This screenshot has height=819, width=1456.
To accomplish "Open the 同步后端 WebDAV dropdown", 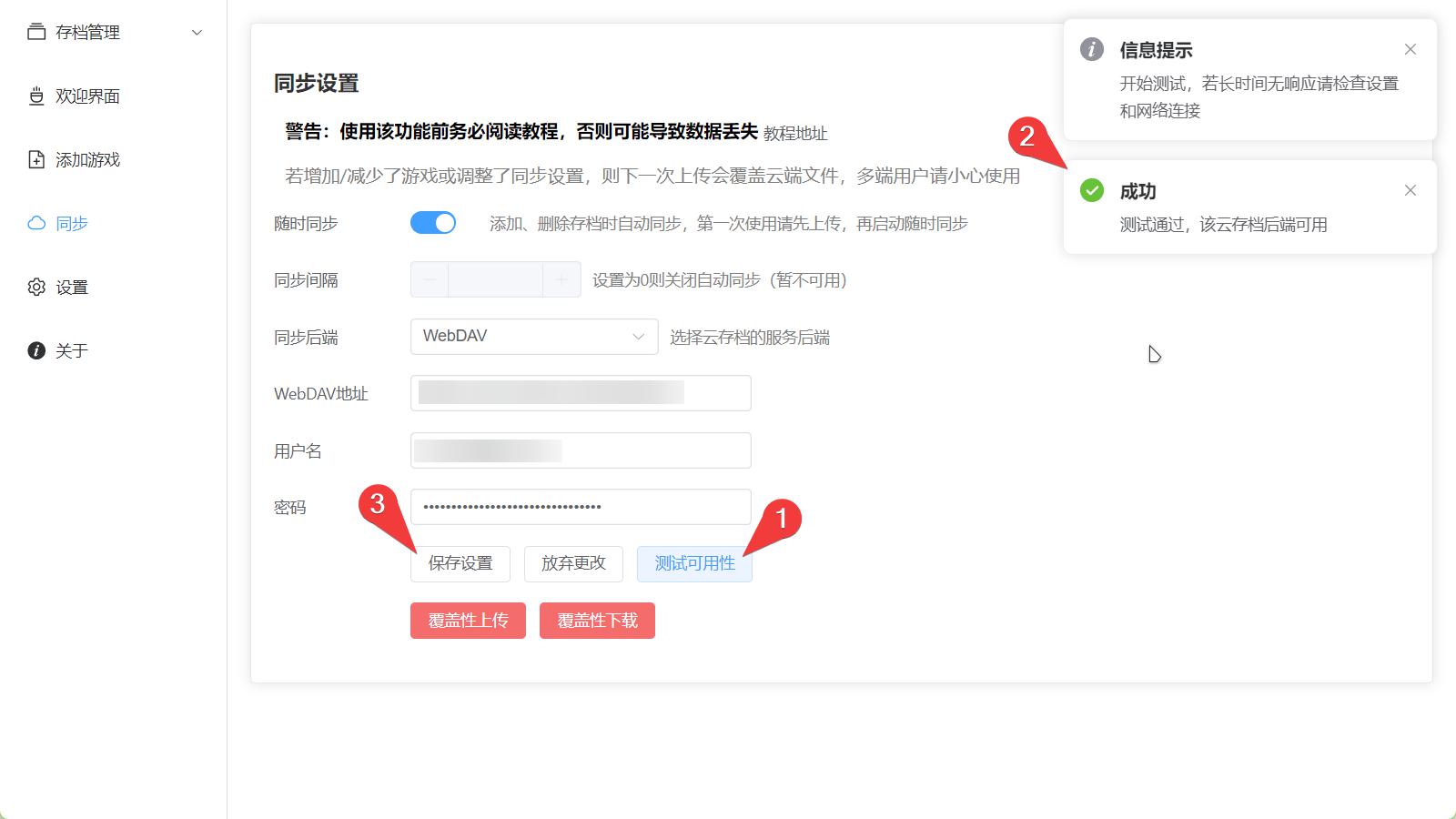I will pos(533,336).
